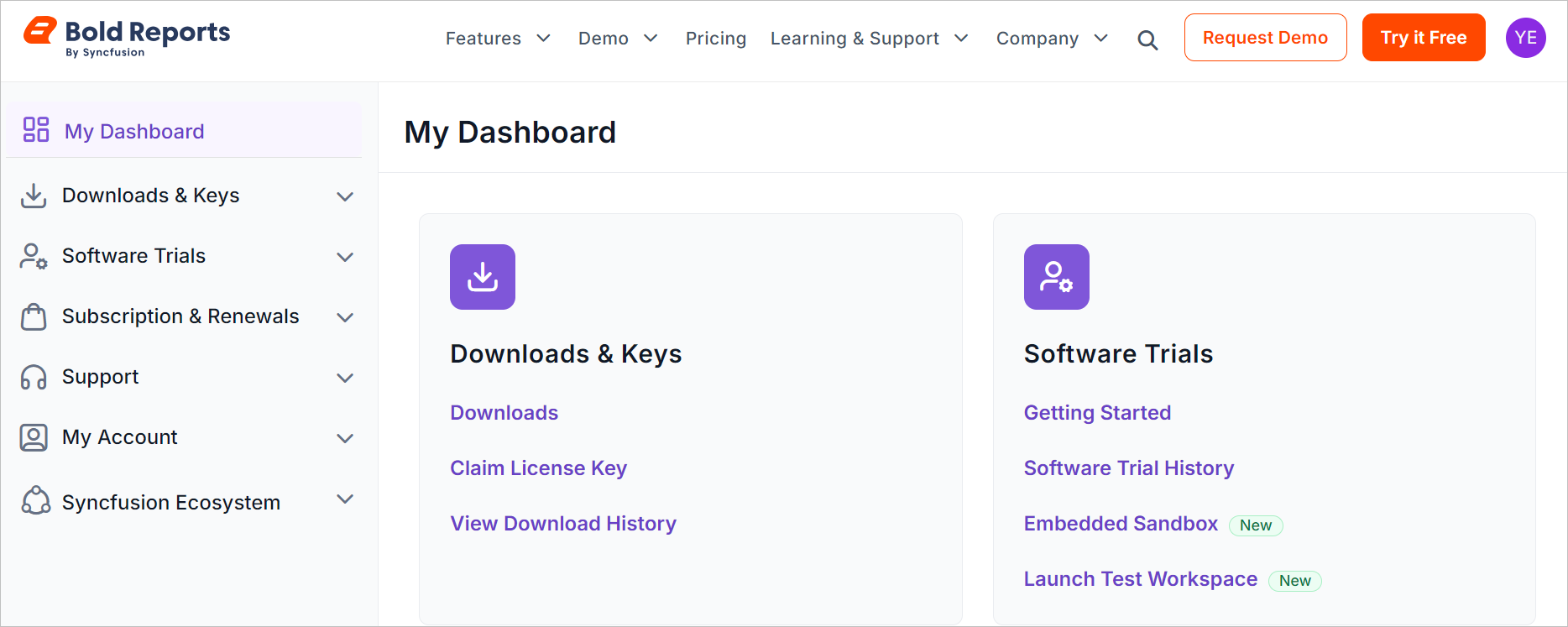1568x627 pixels.
Task: Open the Demo menu
Action: [x=604, y=39]
